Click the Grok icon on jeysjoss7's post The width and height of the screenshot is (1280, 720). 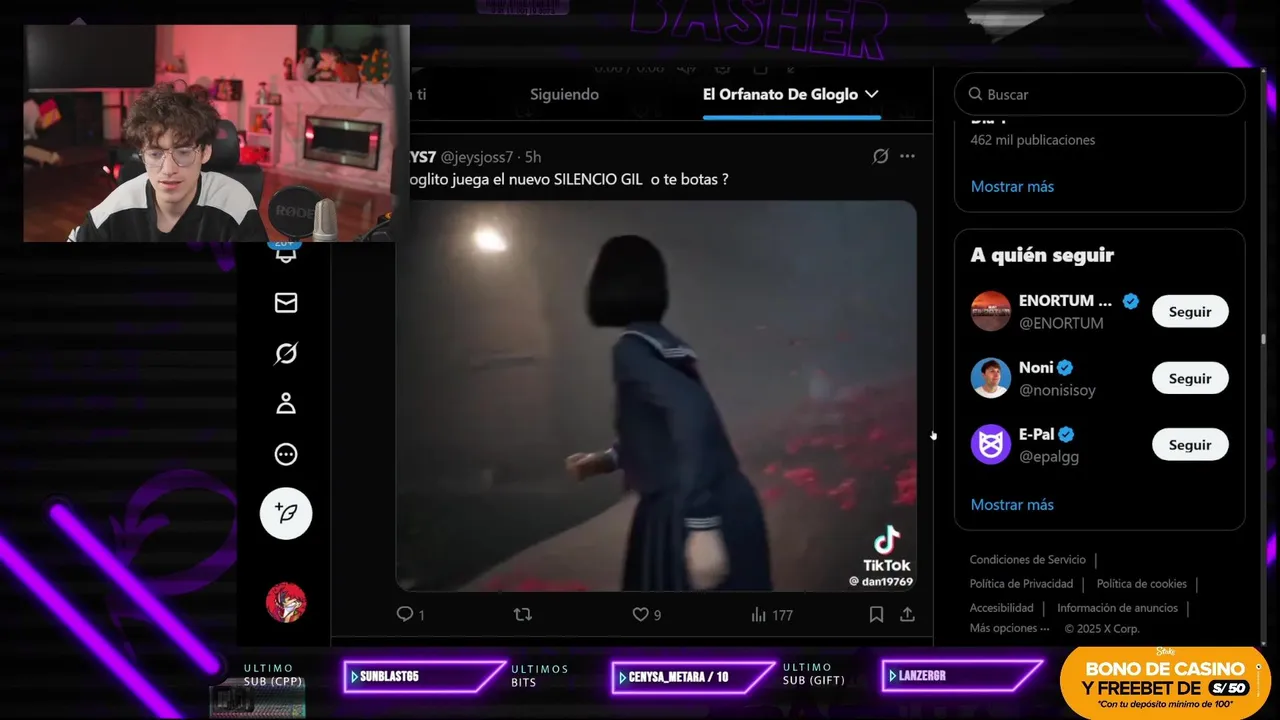pos(880,156)
